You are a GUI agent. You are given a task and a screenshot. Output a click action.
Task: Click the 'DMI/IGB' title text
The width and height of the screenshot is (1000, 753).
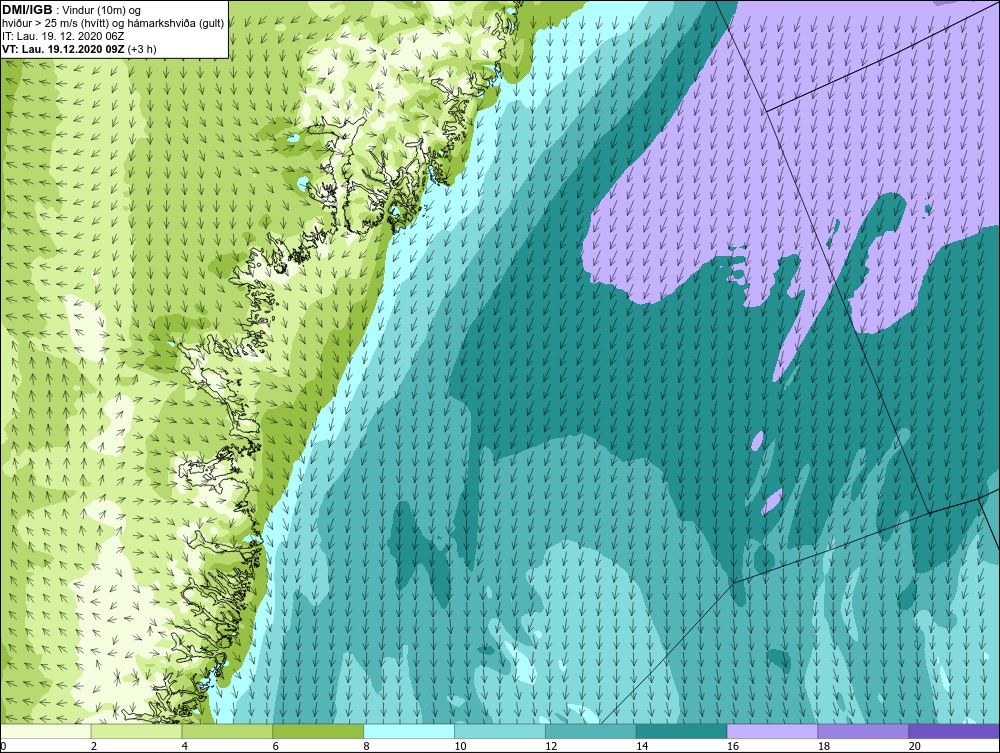[27, 10]
